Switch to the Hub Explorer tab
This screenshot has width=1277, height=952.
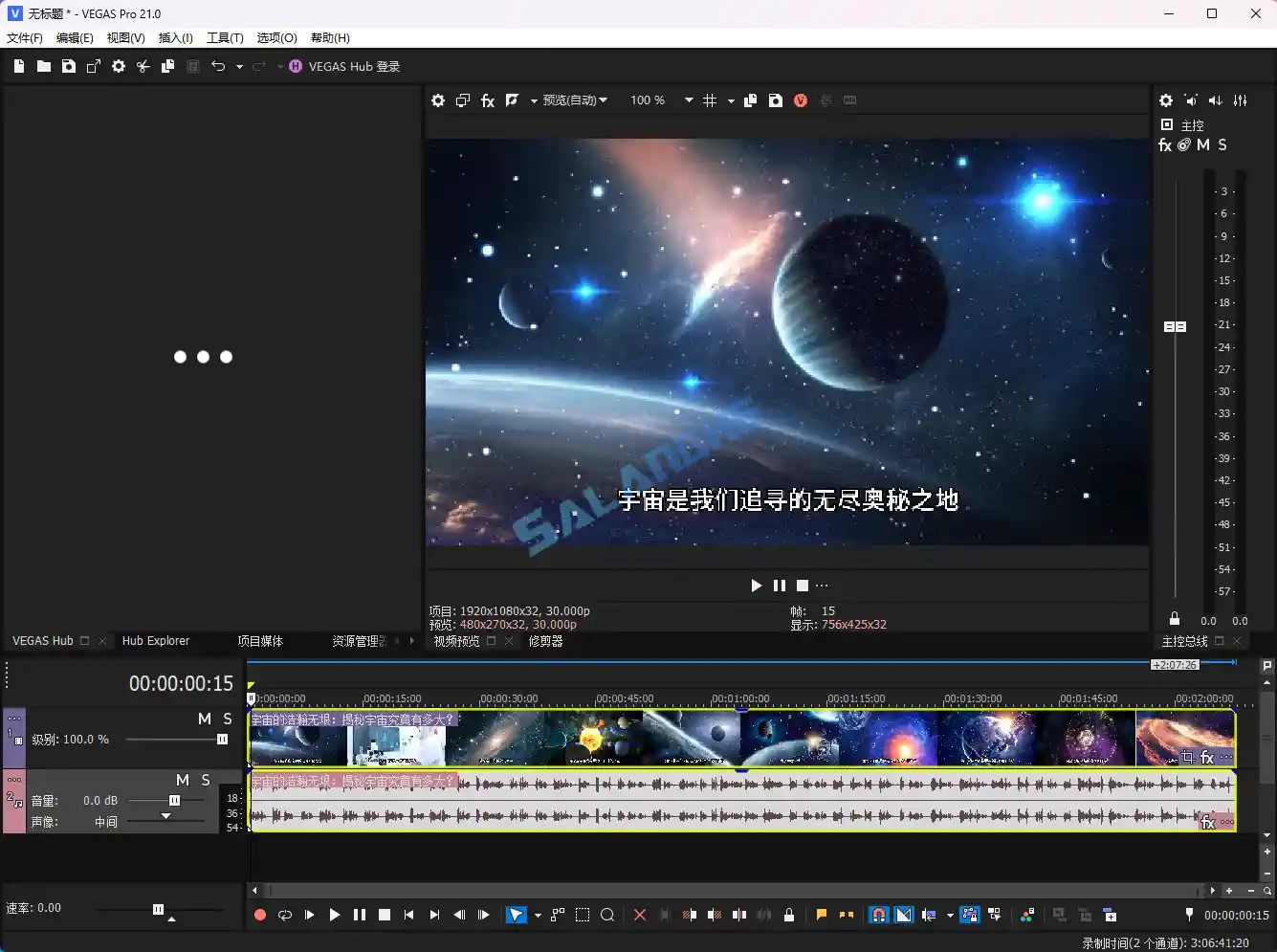156,641
